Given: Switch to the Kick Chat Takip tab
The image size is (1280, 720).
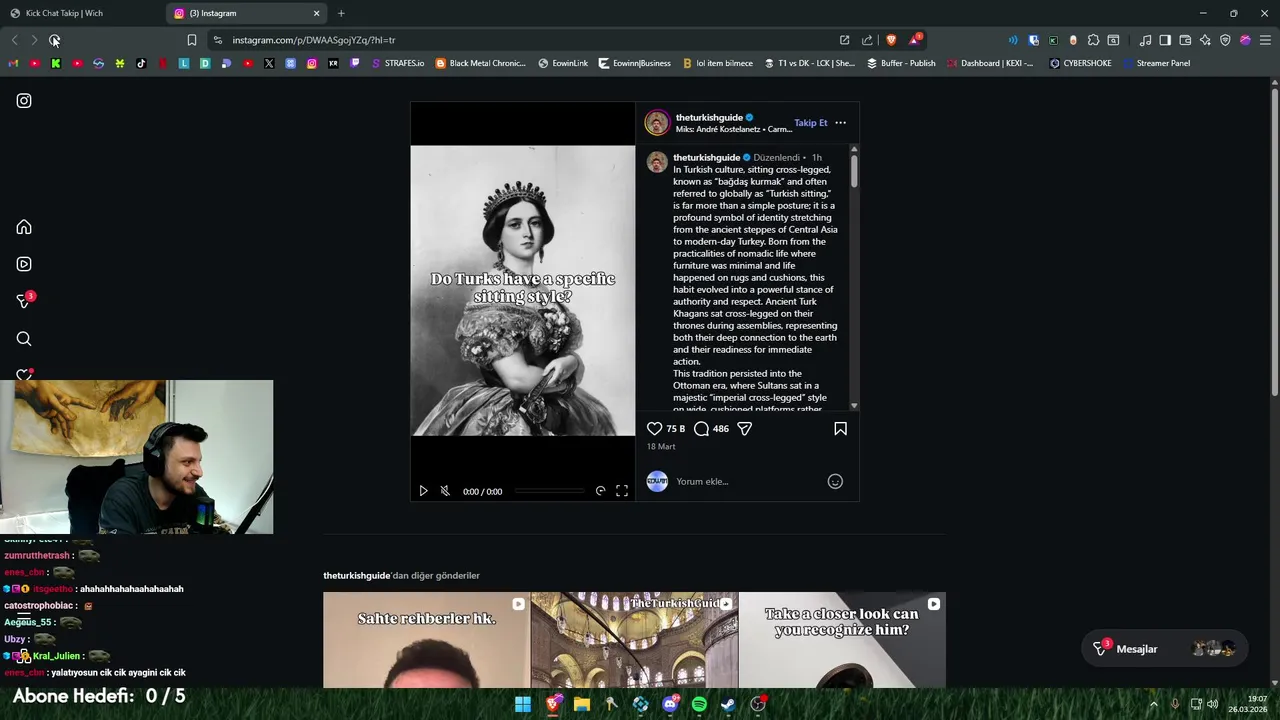Looking at the screenshot, I should click(80, 13).
